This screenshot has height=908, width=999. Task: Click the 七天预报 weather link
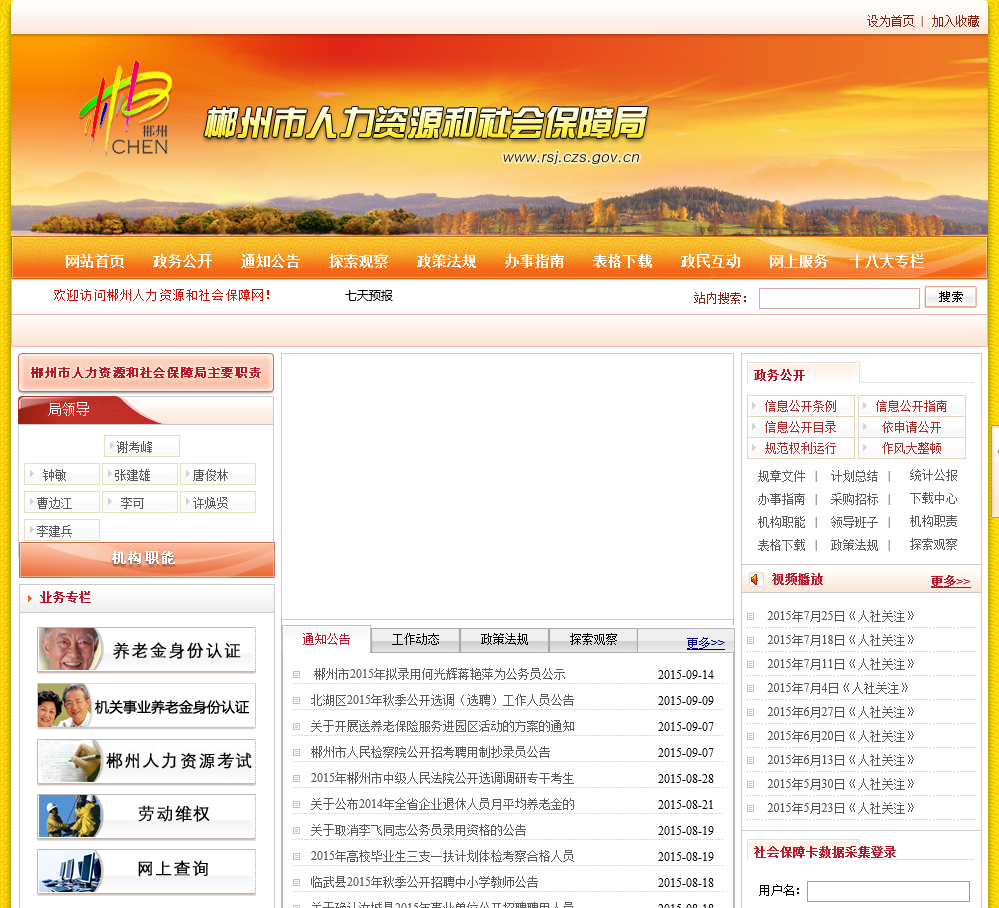368,296
